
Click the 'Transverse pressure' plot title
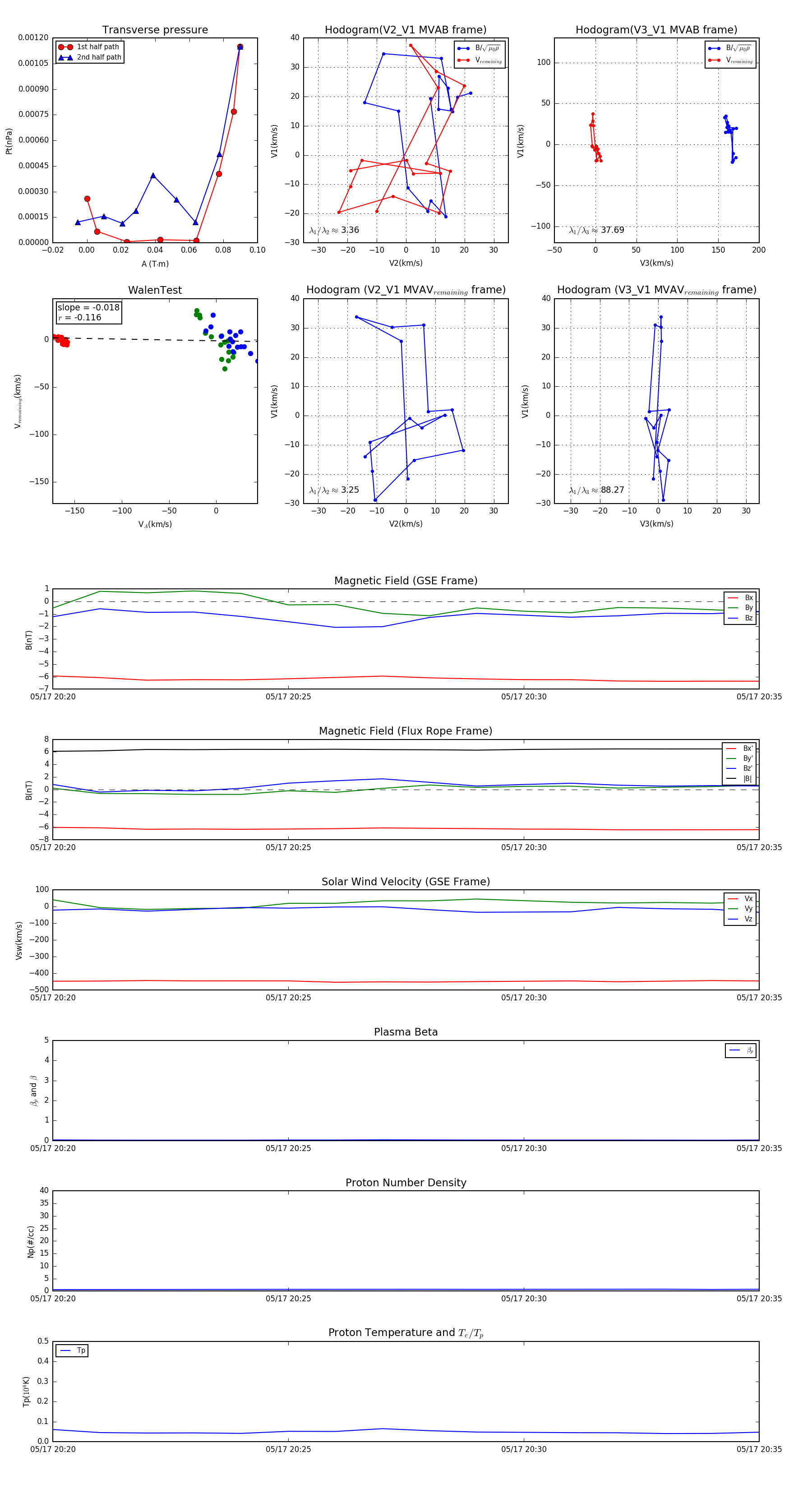pos(155,30)
